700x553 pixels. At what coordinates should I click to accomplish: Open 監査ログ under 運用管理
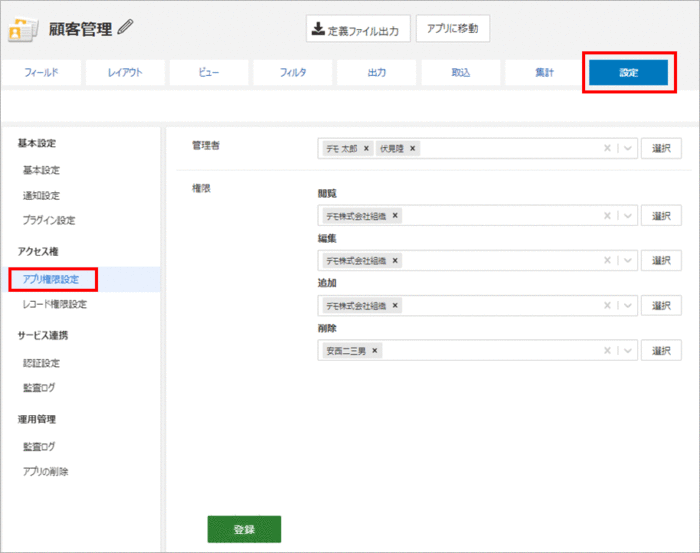point(39,446)
